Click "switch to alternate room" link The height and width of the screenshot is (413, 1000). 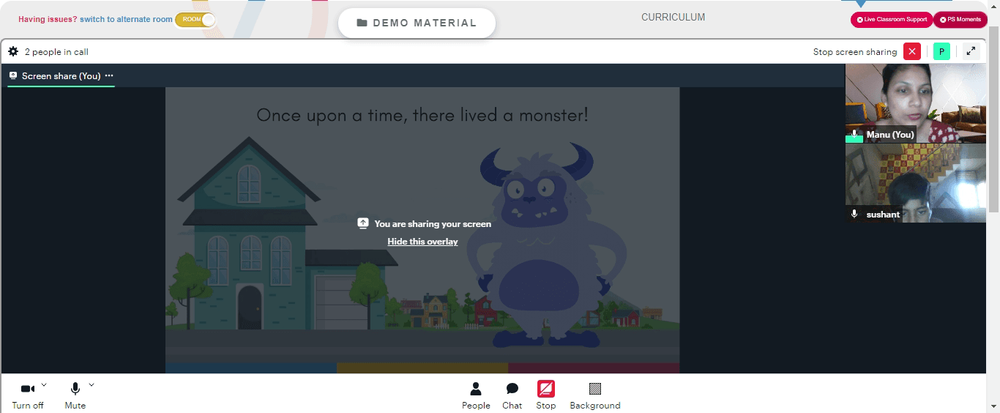point(126,19)
